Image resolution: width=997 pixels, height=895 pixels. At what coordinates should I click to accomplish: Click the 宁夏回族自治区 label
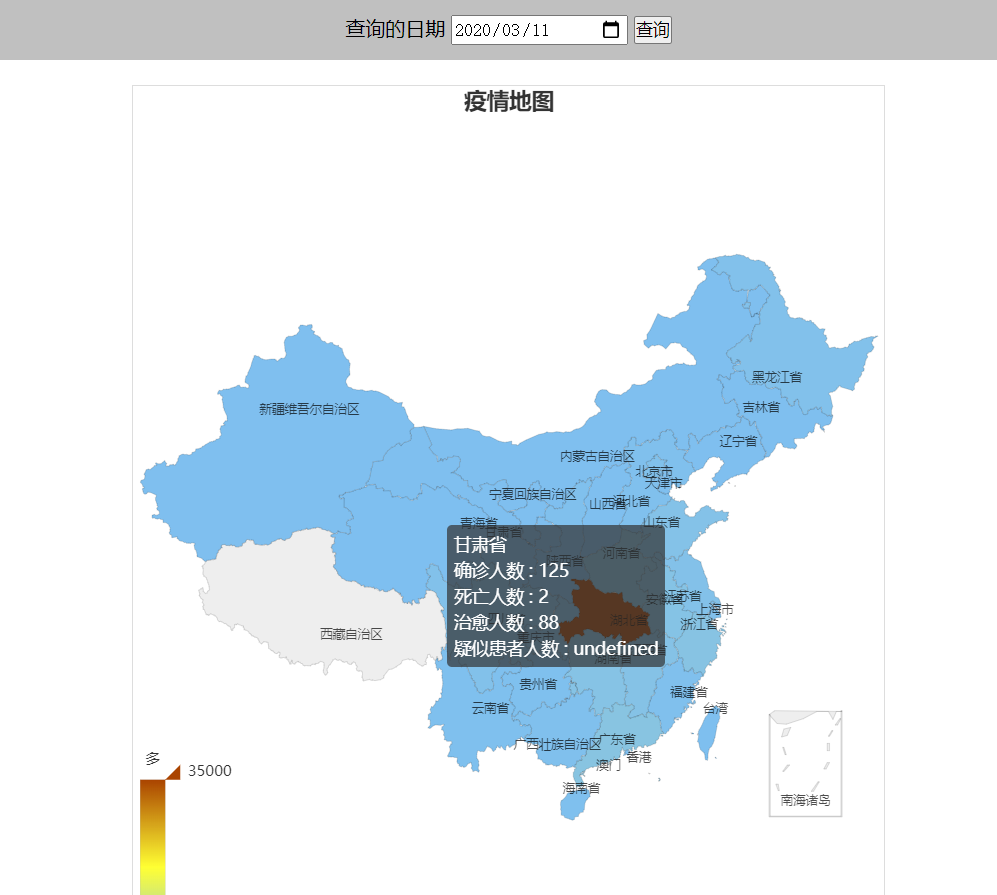click(x=533, y=495)
